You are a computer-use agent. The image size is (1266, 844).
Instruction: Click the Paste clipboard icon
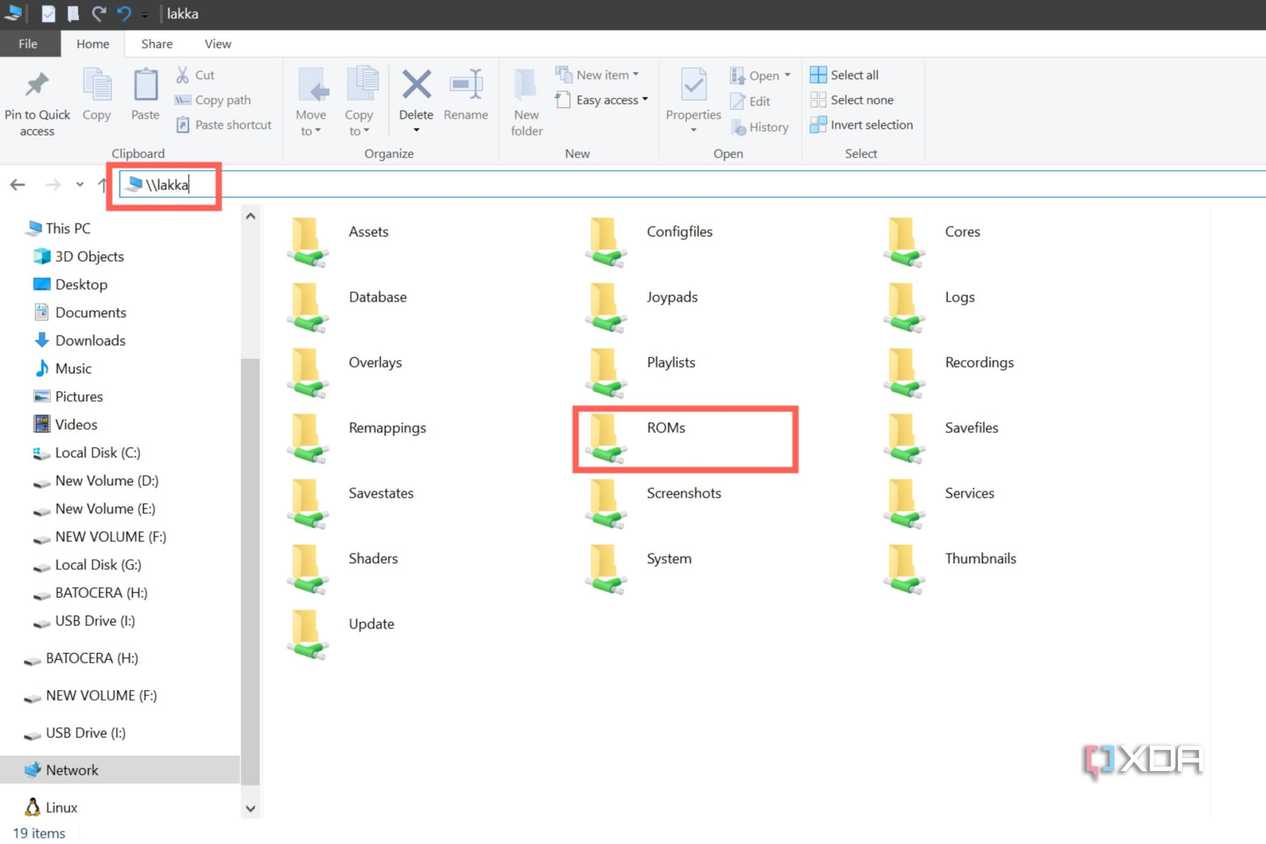point(145,86)
